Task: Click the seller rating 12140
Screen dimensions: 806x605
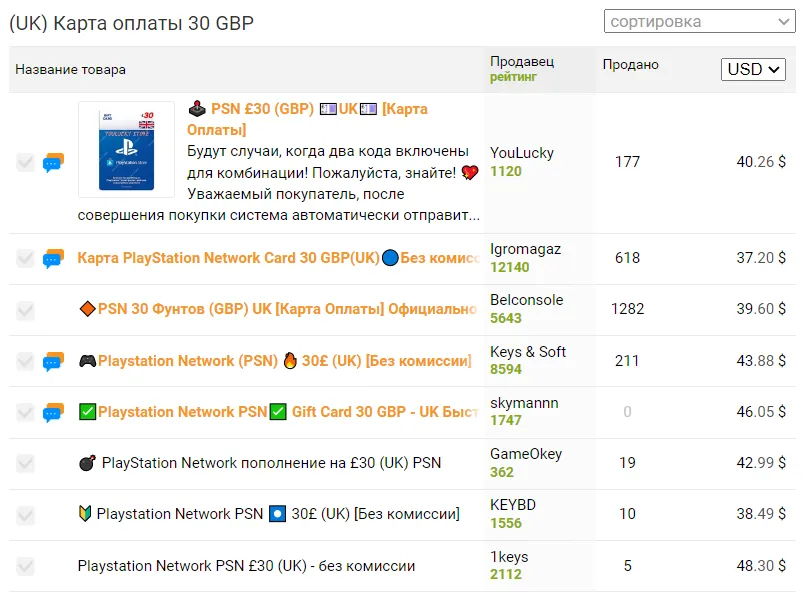Action: click(509, 267)
